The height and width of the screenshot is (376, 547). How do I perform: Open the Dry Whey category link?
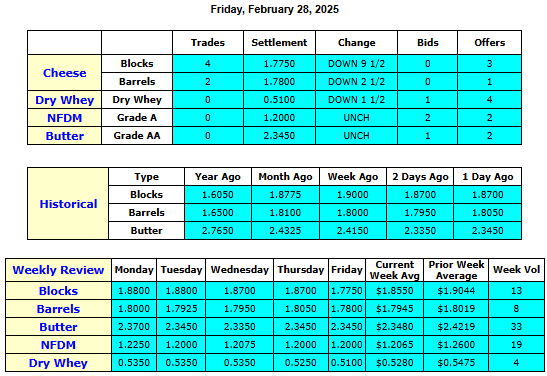point(65,100)
